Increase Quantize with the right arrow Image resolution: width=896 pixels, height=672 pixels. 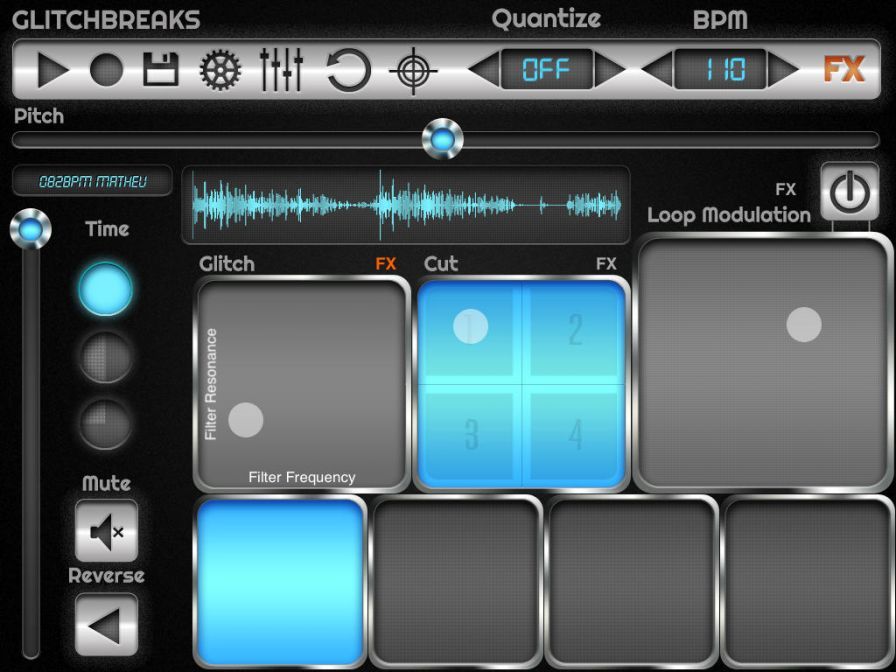[612, 70]
